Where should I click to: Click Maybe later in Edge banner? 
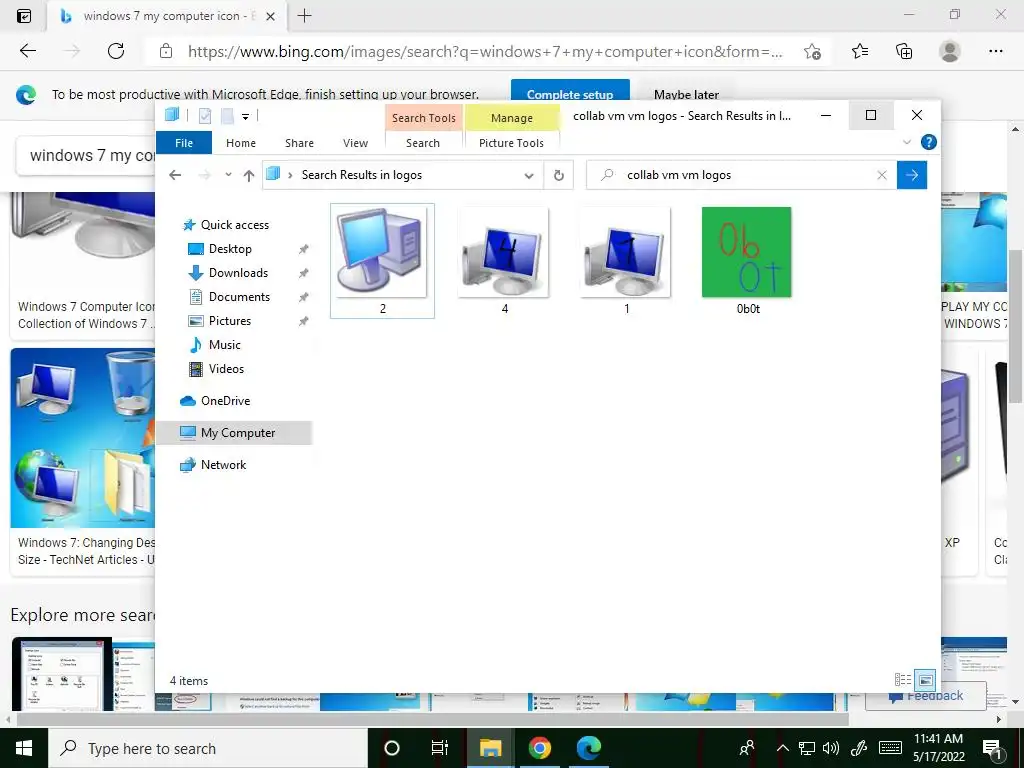coord(686,94)
